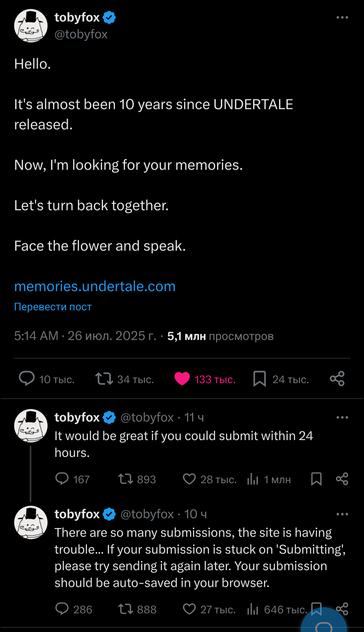The image size is (364, 632).
Task: View analytics showing 1 млн views
Action: (268, 479)
